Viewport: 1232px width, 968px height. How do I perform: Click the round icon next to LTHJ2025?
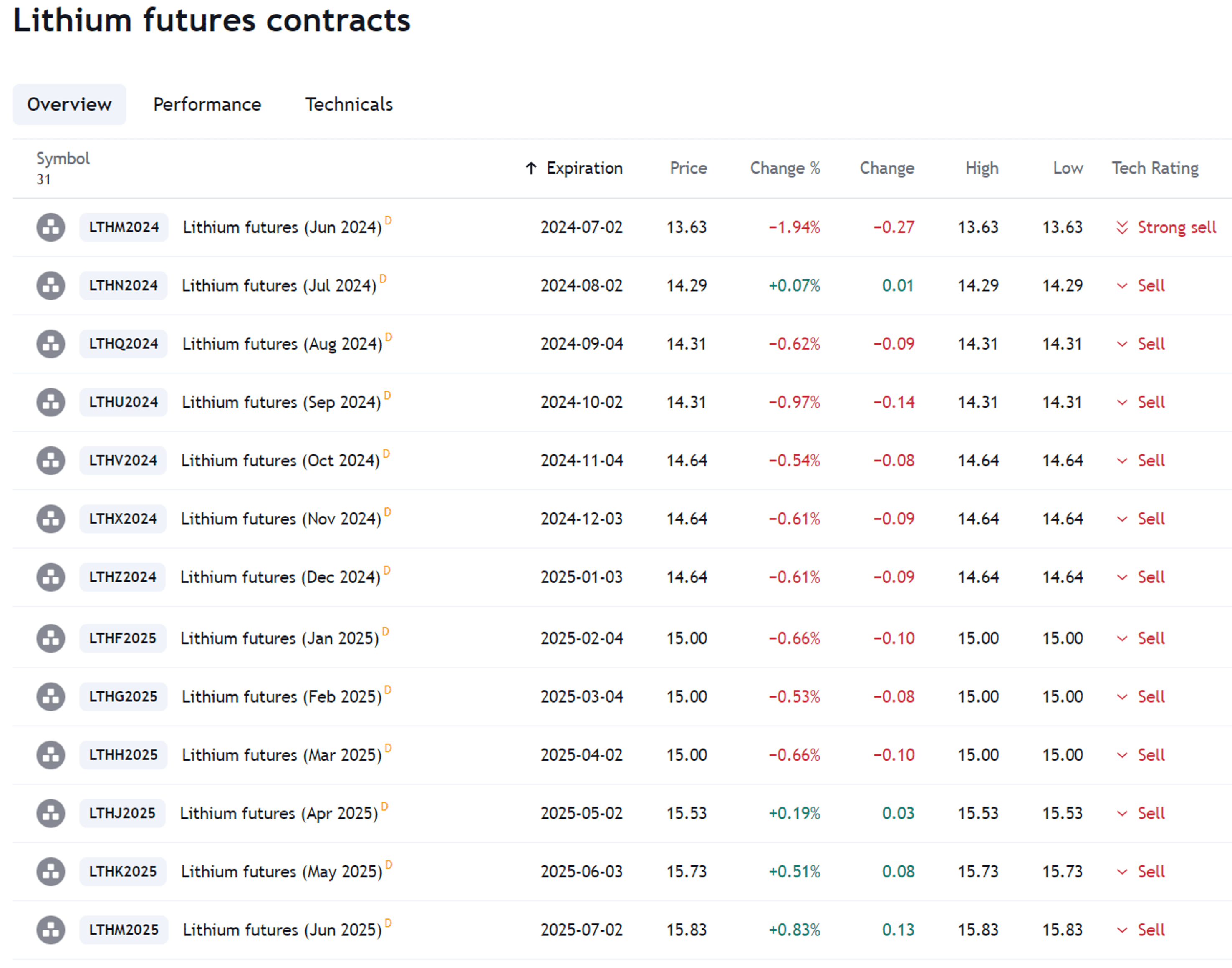[x=50, y=814]
